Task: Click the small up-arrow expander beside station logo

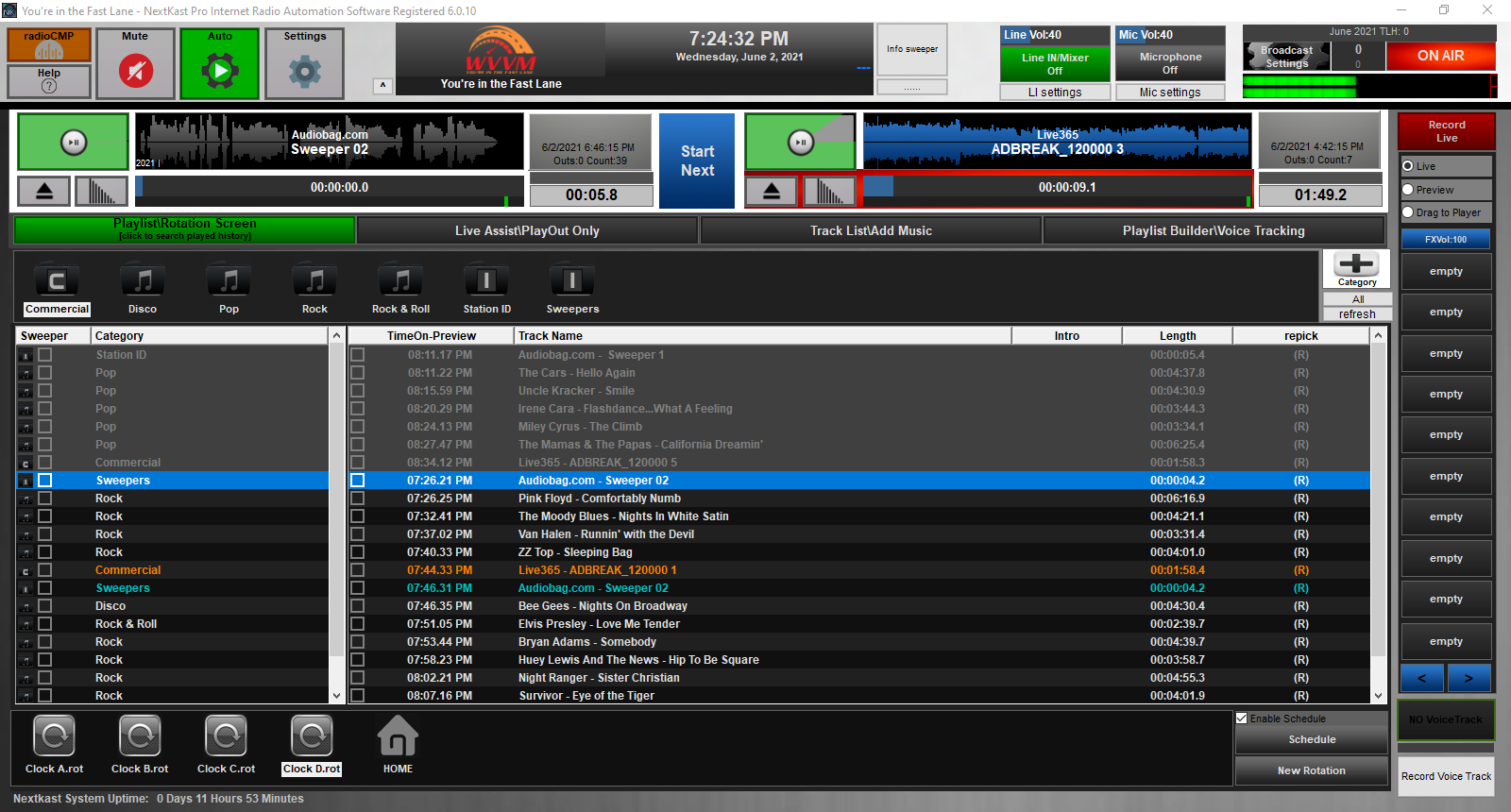Action: pos(382,85)
